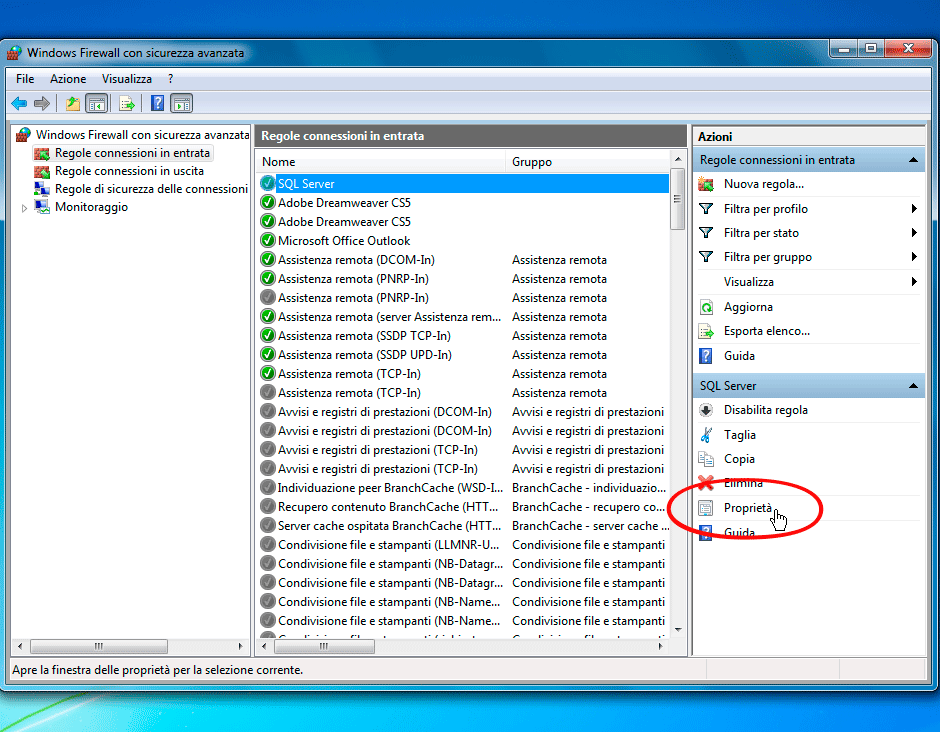Click the Taglia scissors icon
The height and width of the screenshot is (732, 940).
706,435
